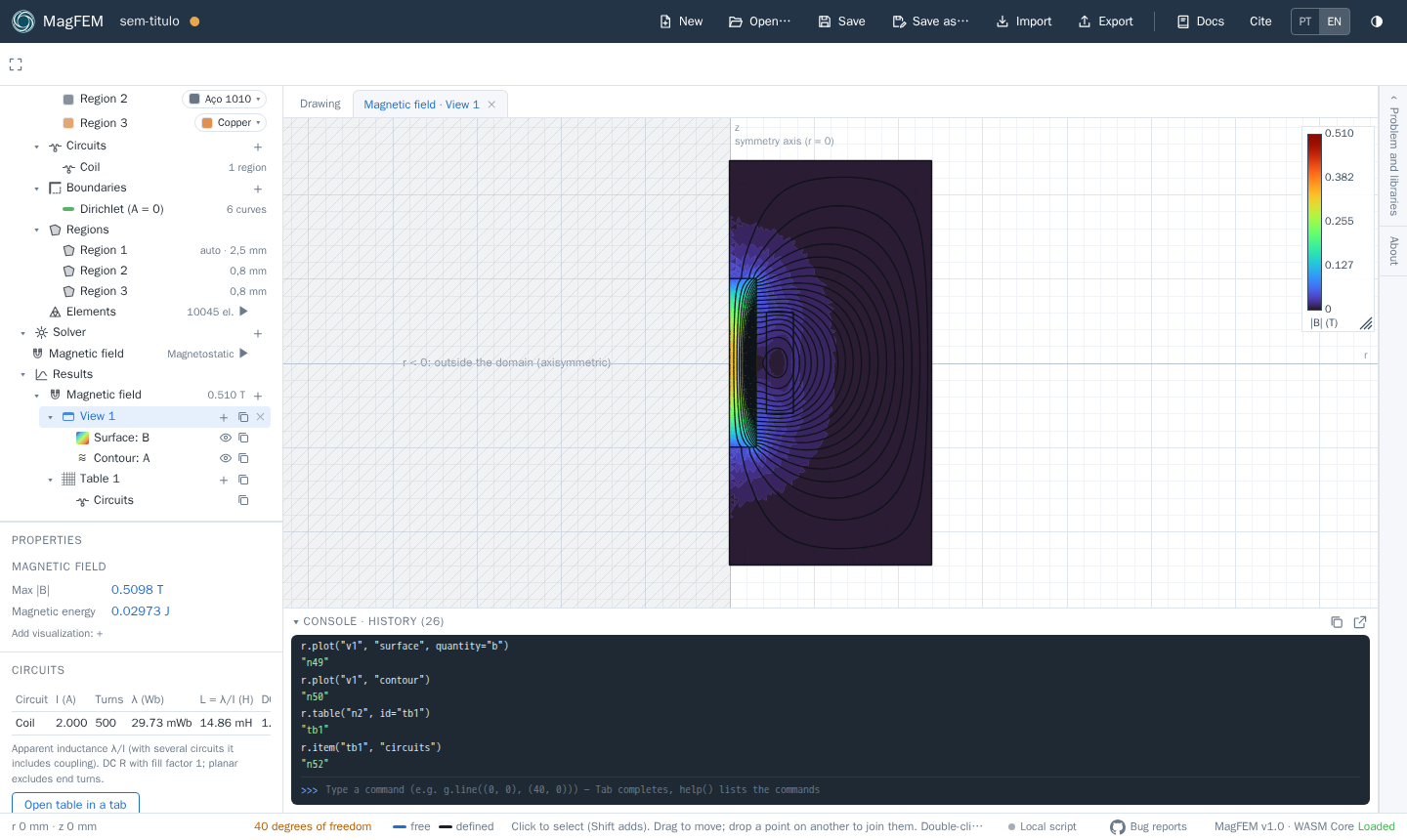
Task: Choose Save as from the toolbar
Action: pos(930,21)
